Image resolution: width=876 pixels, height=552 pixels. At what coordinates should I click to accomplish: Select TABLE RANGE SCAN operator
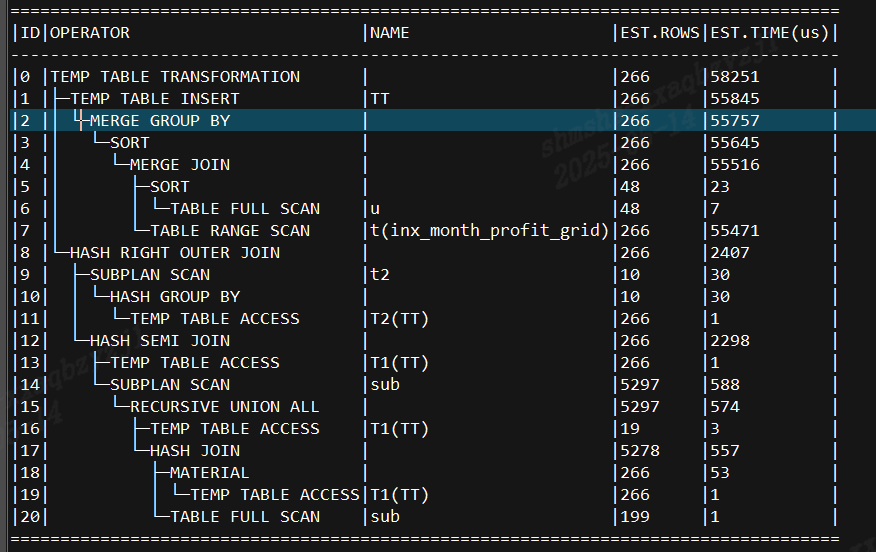coord(230,231)
